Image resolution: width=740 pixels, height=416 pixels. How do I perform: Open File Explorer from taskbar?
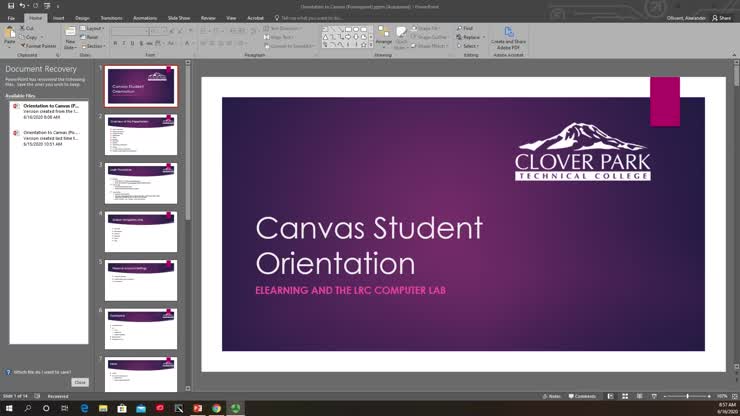tap(103, 408)
